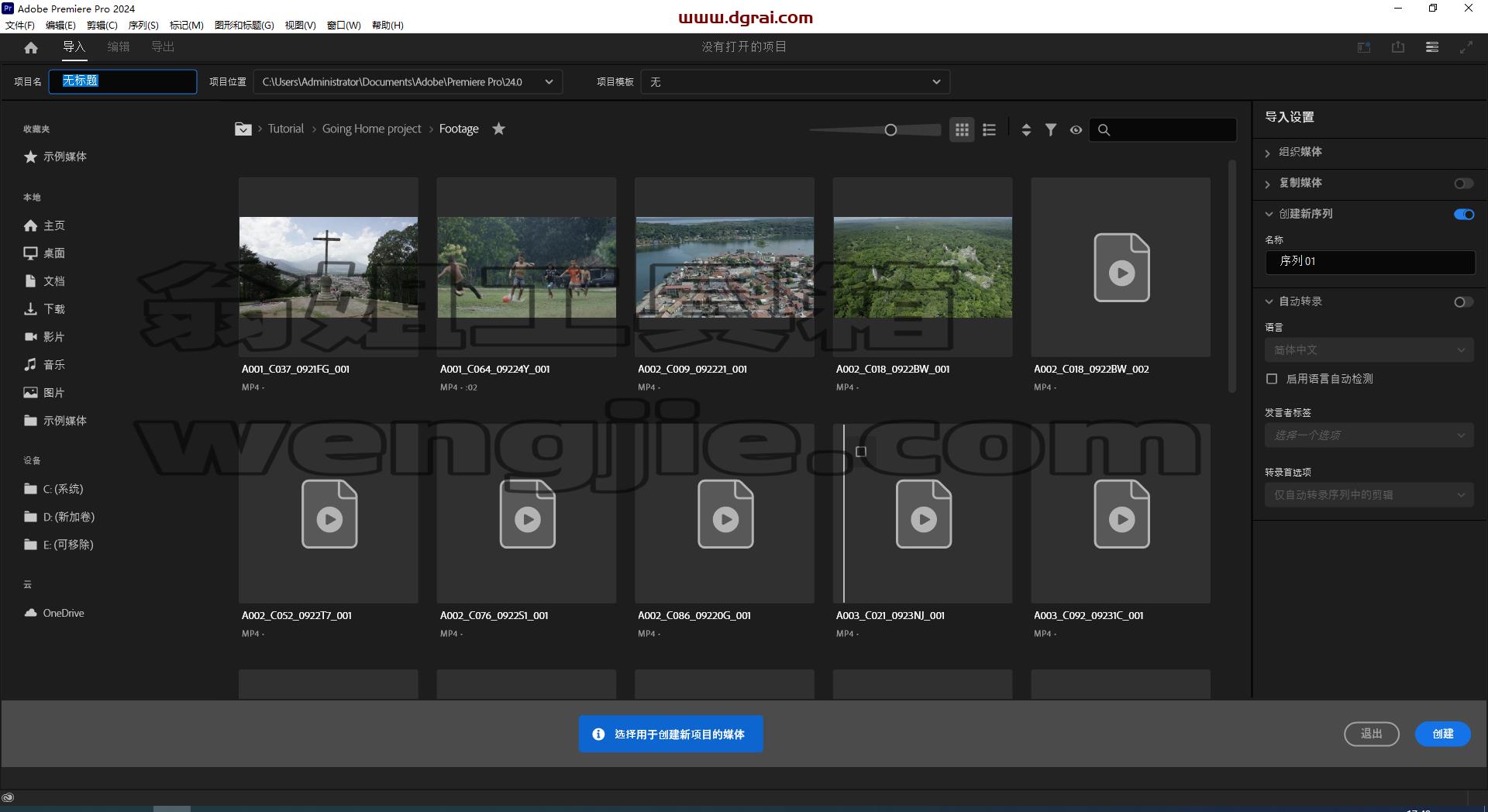Click 创建 button

[1443, 734]
